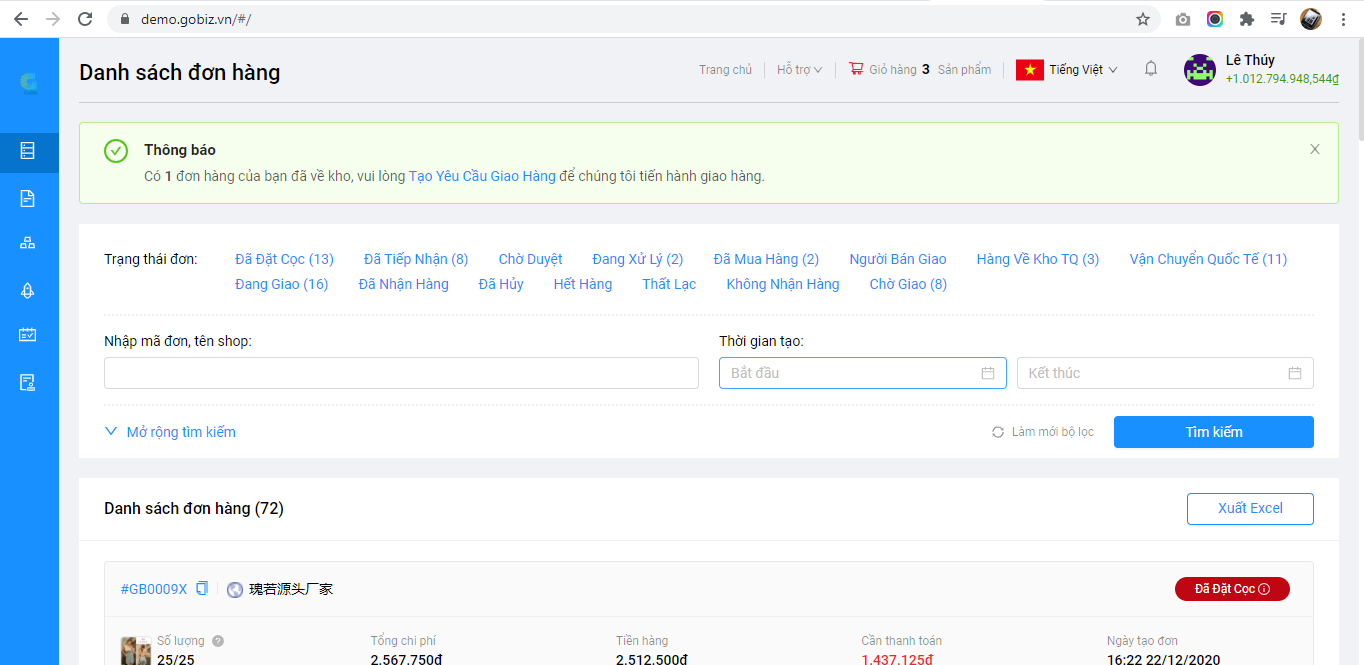Expand Mở rộng tìm kiếm options
The height and width of the screenshot is (665, 1364).
[170, 432]
